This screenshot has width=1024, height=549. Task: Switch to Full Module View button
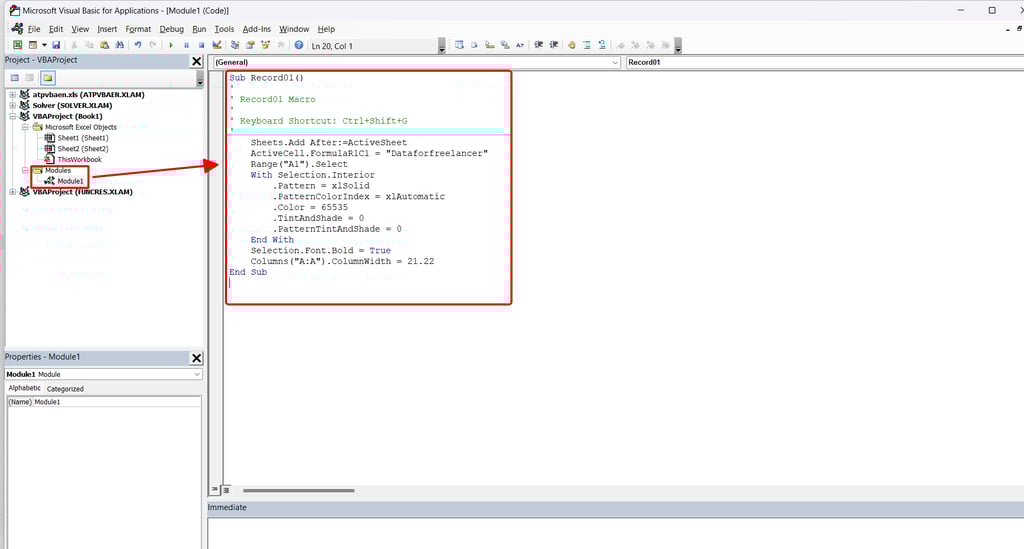(225, 490)
